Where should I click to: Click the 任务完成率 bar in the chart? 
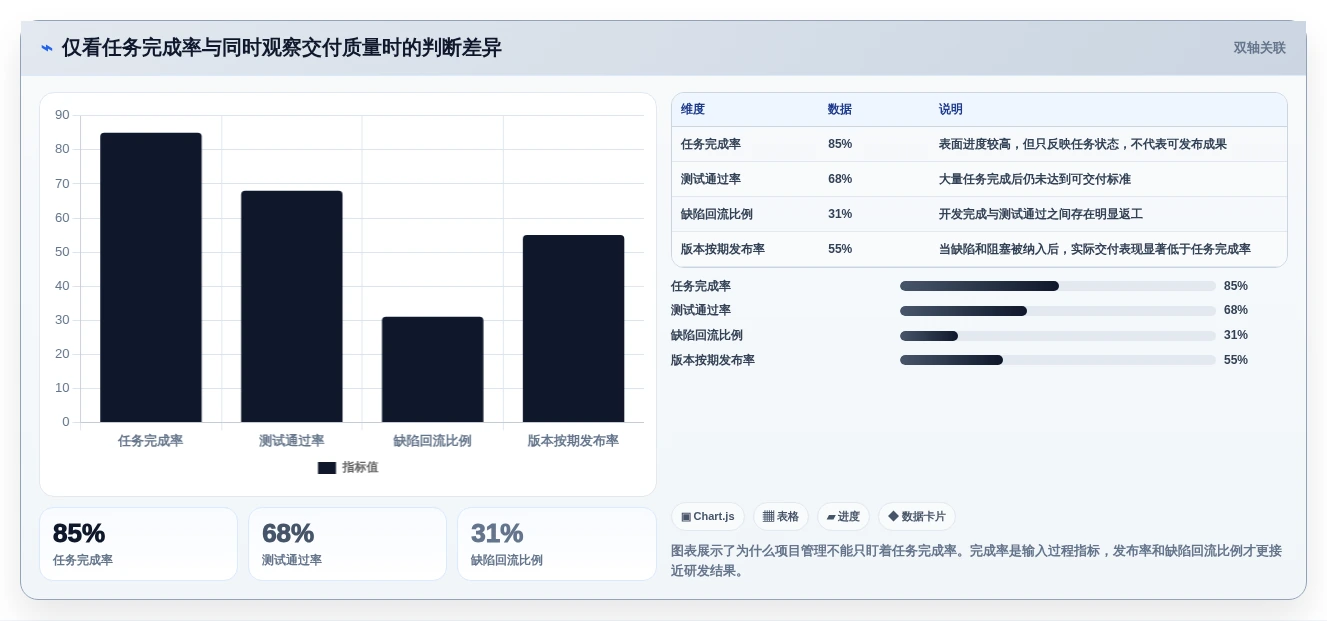[151, 277]
